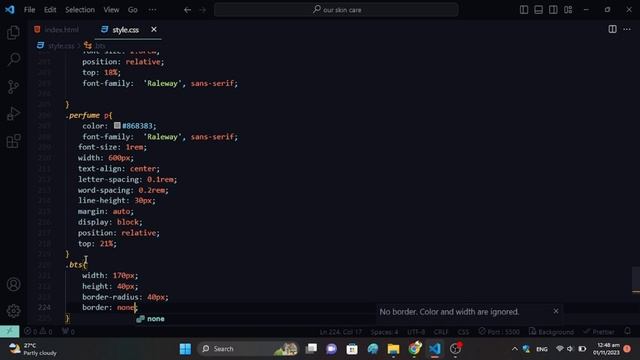640x360 pixels.
Task: Click the Split Editor Right icon
Action: pos(612,29)
